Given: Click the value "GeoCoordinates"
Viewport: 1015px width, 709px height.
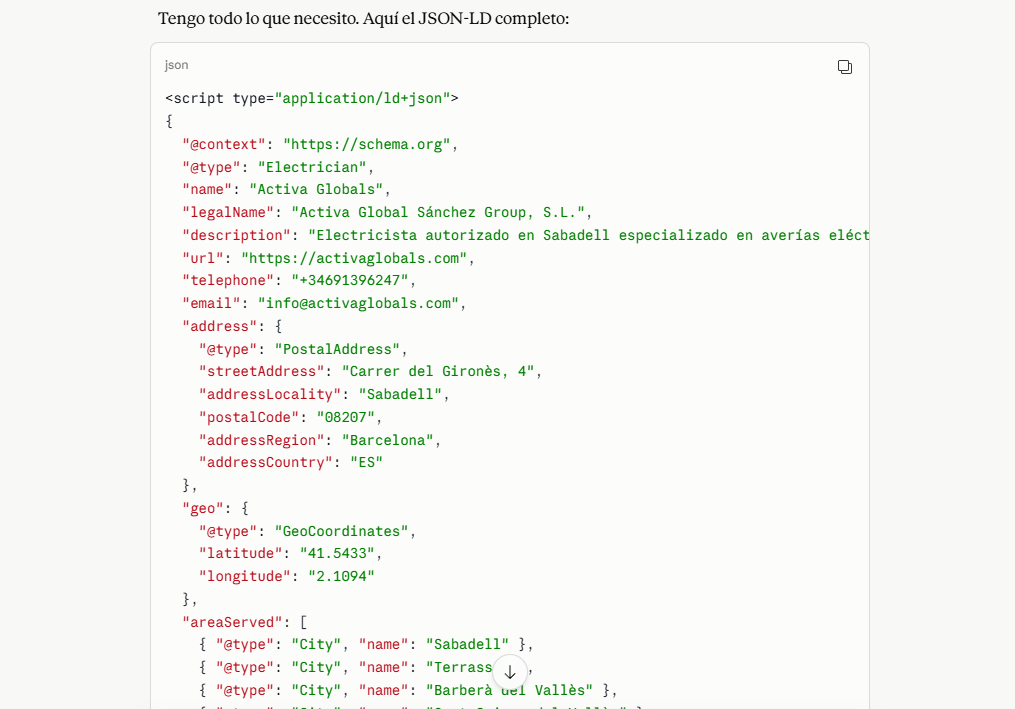Looking at the screenshot, I should [342, 531].
